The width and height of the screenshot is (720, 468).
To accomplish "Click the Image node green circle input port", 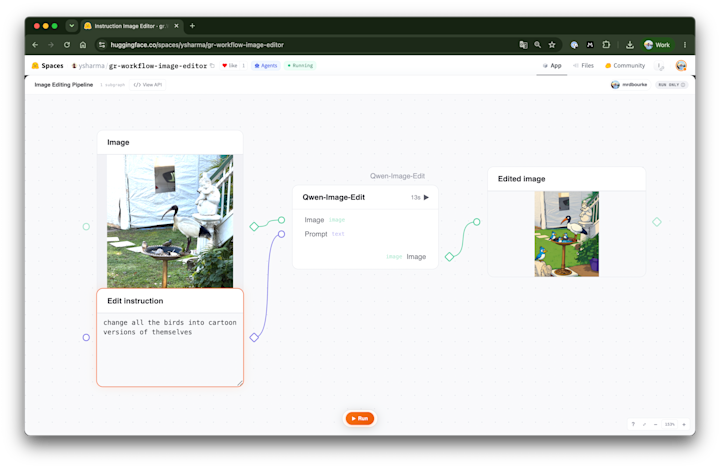I will coord(86,226).
